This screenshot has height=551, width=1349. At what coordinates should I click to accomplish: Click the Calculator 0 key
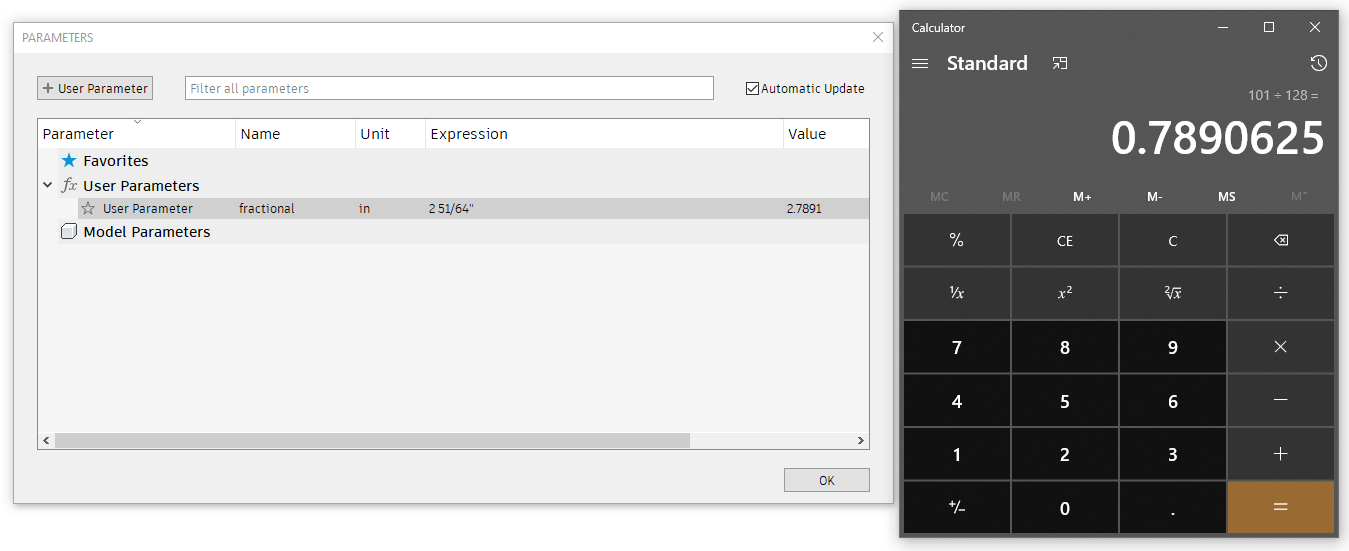(x=1065, y=507)
